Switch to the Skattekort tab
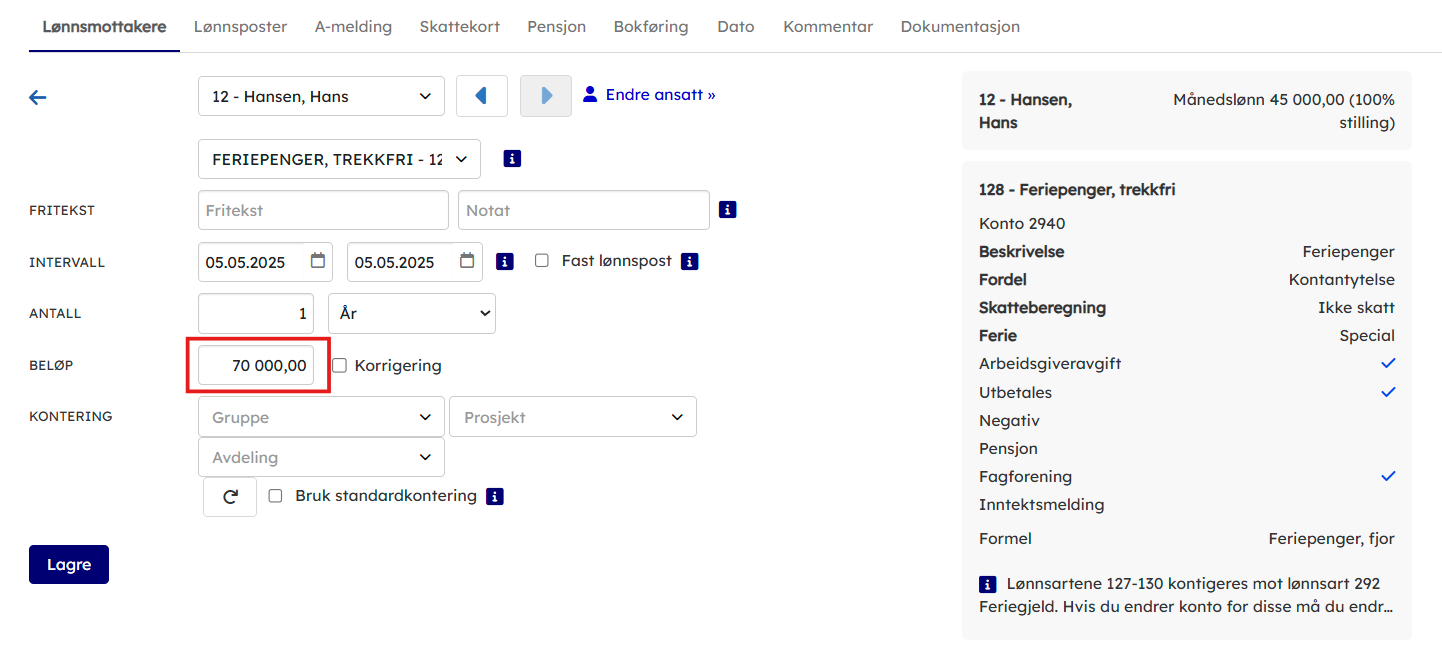1442x646 pixels. pyautogui.click(x=459, y=27)
